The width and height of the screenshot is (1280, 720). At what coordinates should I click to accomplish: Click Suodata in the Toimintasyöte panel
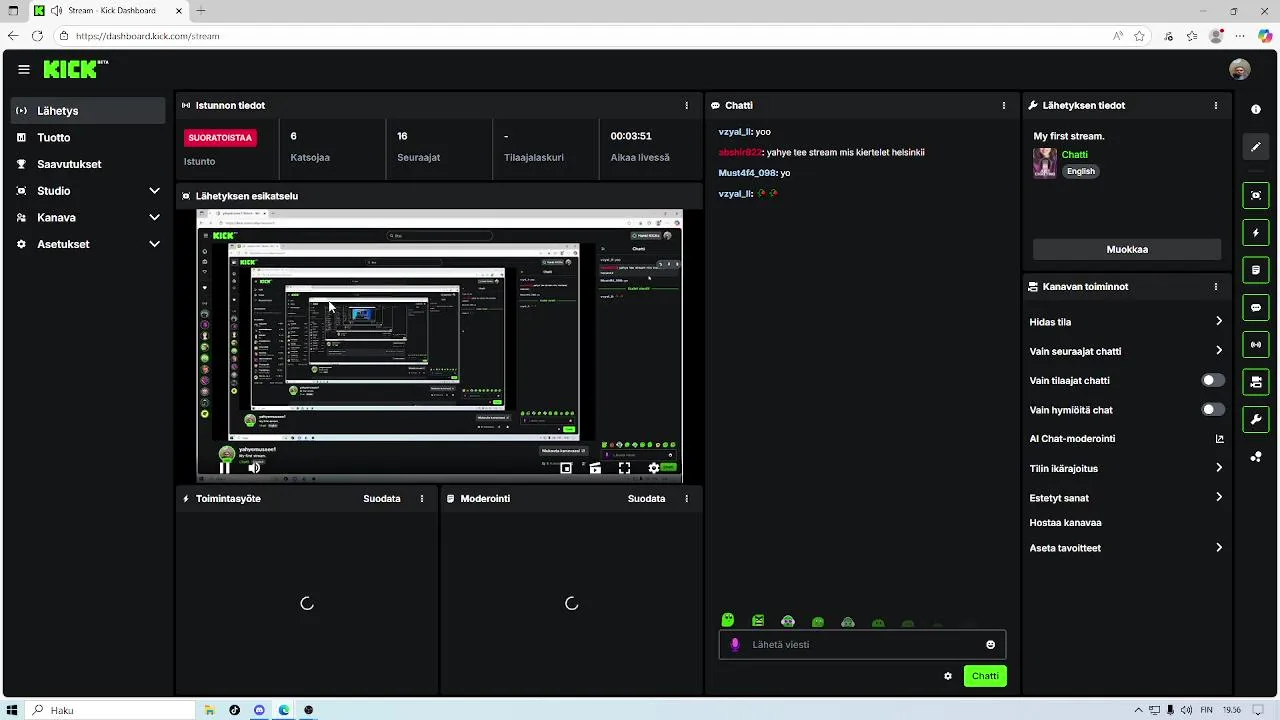coord(382,498)
